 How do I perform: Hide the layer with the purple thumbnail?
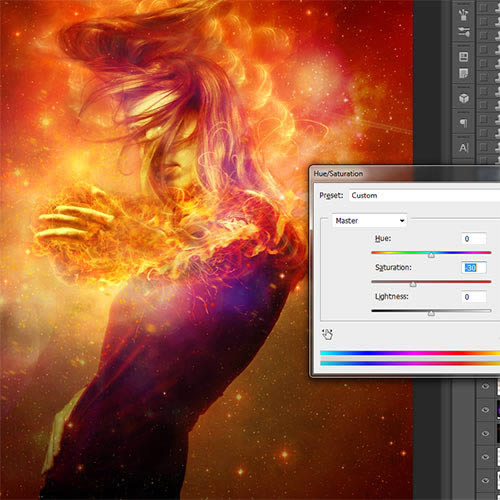click(485, 410)
